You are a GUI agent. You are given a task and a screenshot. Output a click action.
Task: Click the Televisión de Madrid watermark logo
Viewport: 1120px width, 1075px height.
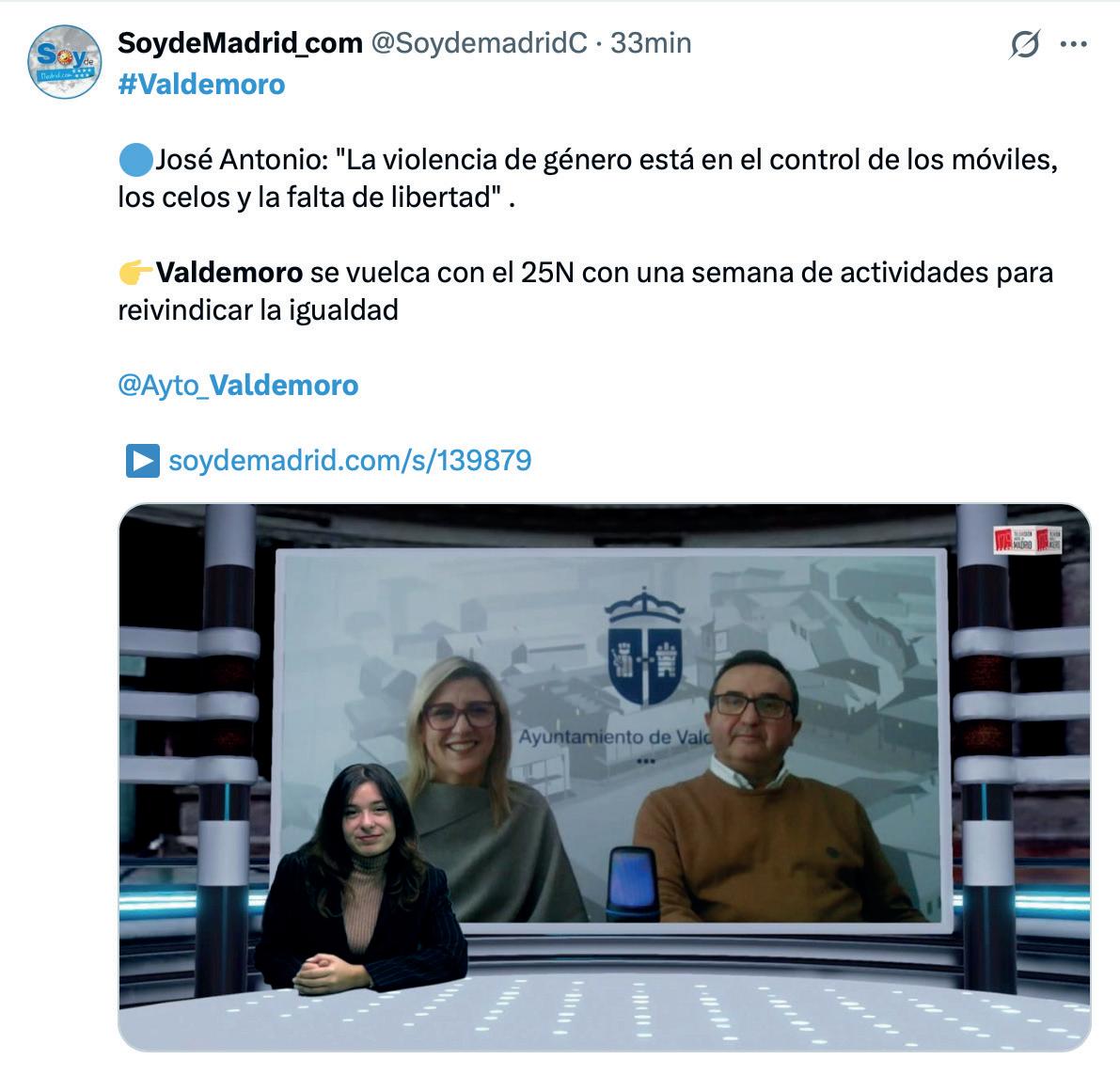(1027, 540)
